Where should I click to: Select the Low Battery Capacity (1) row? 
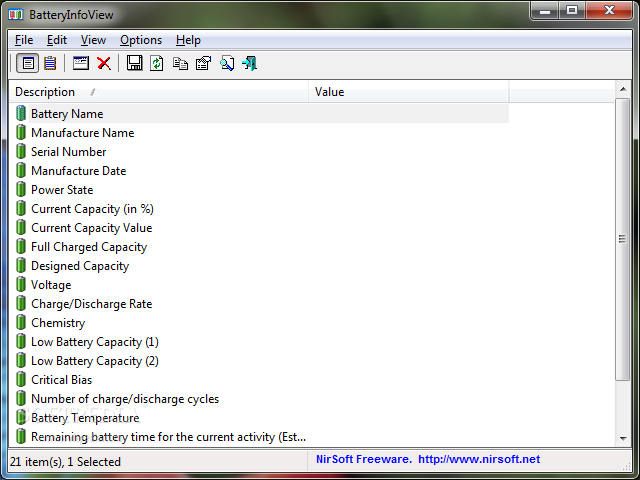[x=261, y=342]
